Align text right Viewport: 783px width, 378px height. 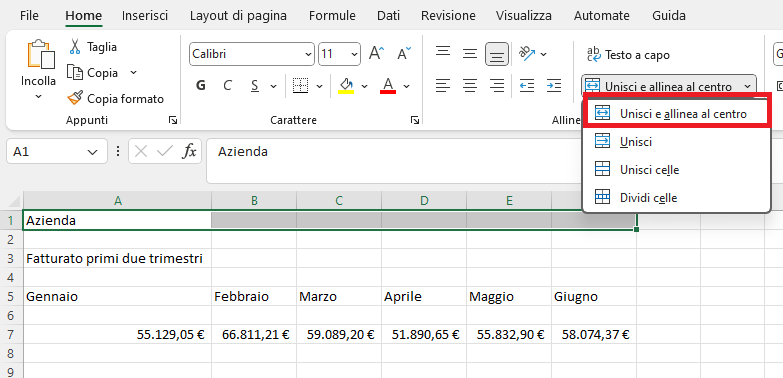pyautogui.click(x=497, y=86)
